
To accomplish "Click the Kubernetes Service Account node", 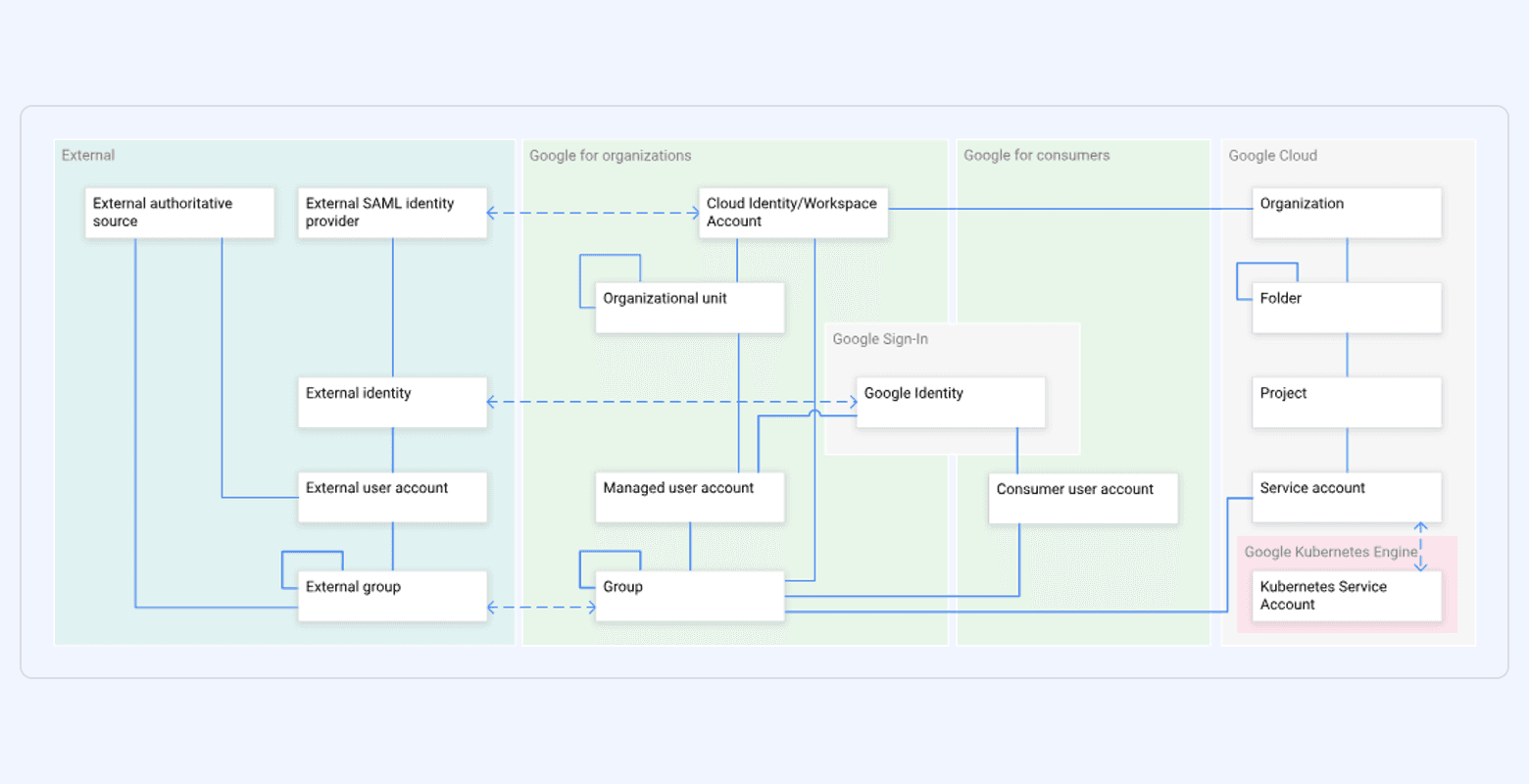I will 1346,596.
